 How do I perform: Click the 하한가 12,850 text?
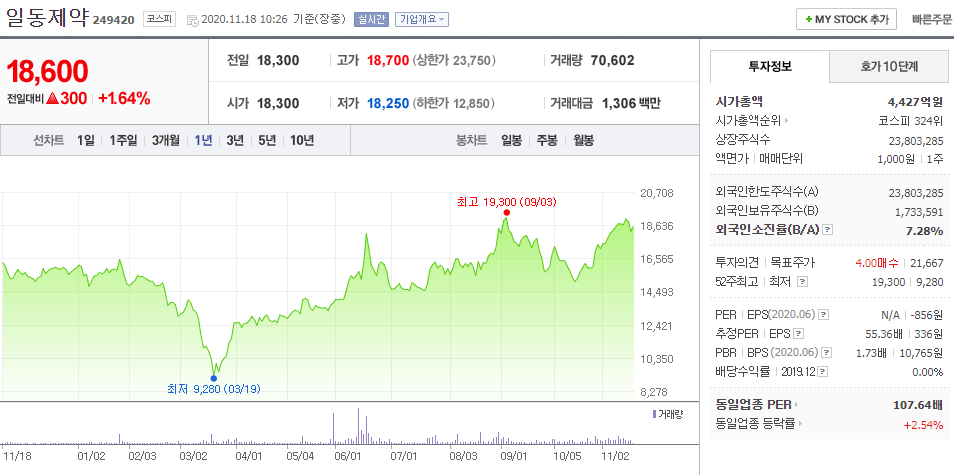click(454, 103)
